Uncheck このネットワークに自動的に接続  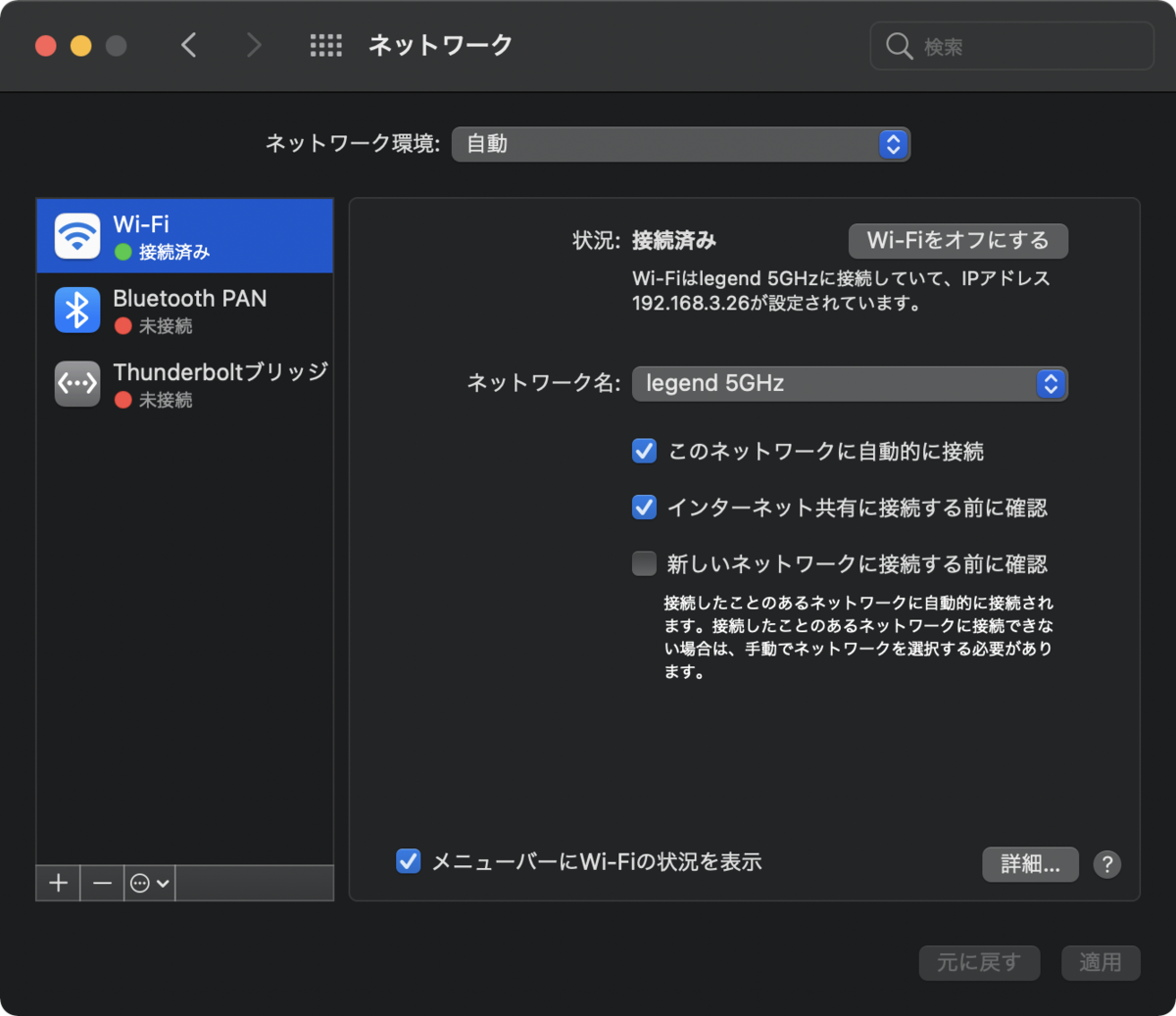645,451
